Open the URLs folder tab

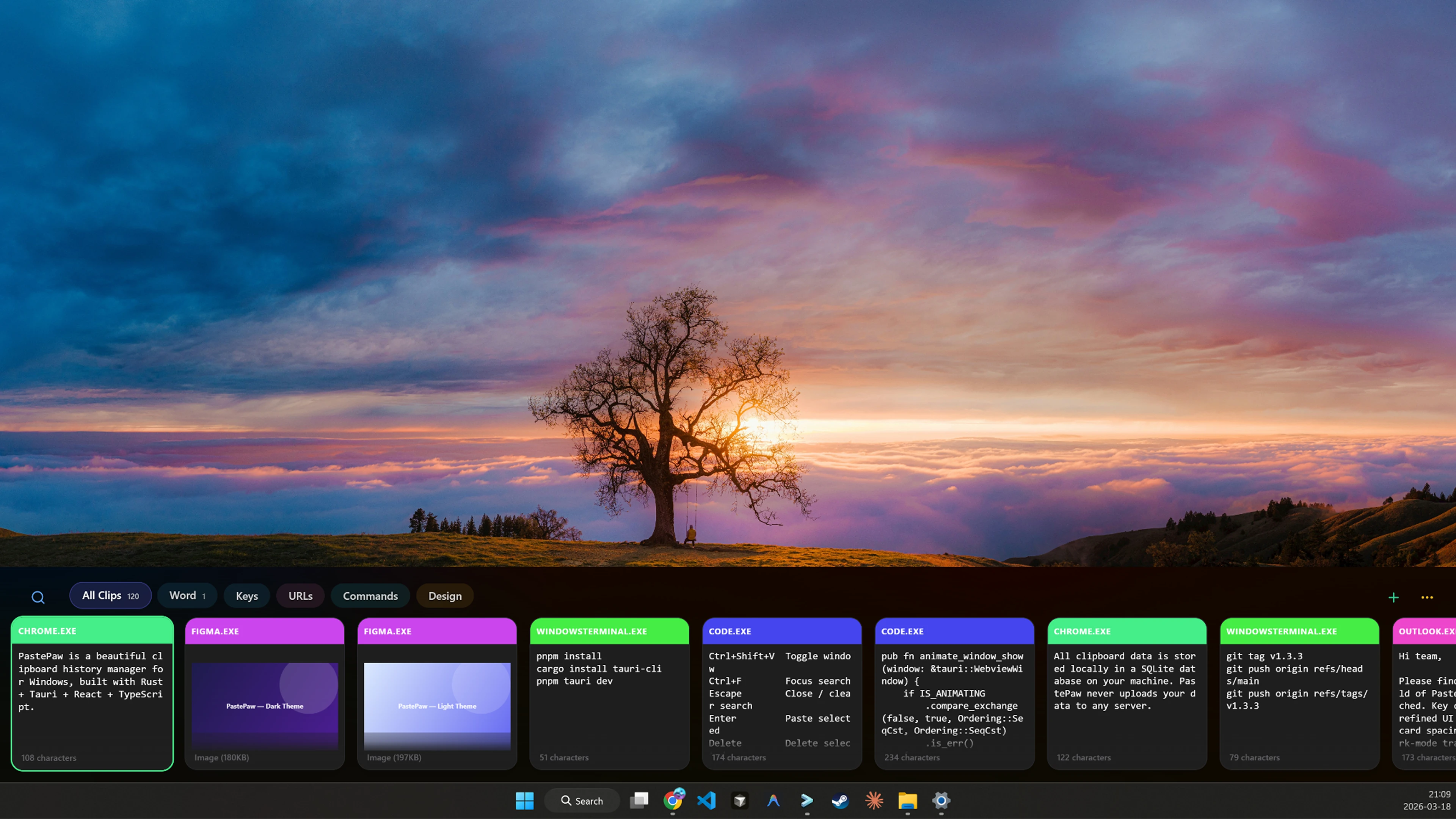click(x=300, y=596)
